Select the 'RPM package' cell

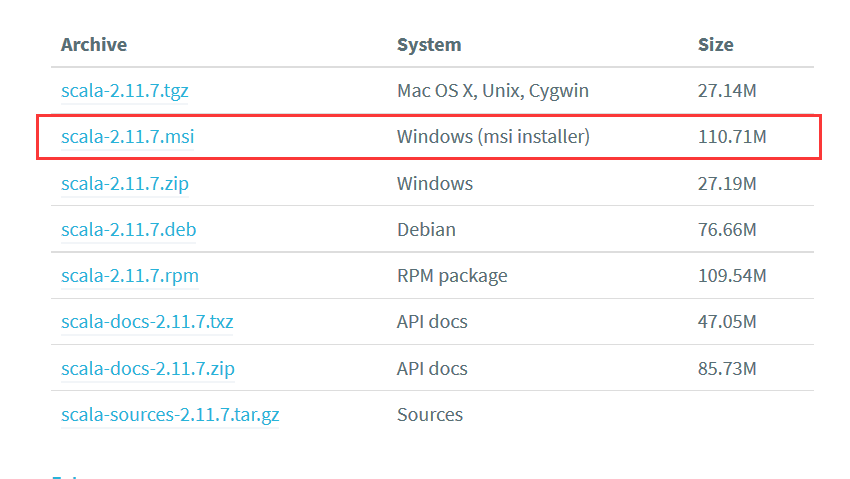[x=452, y=276]
